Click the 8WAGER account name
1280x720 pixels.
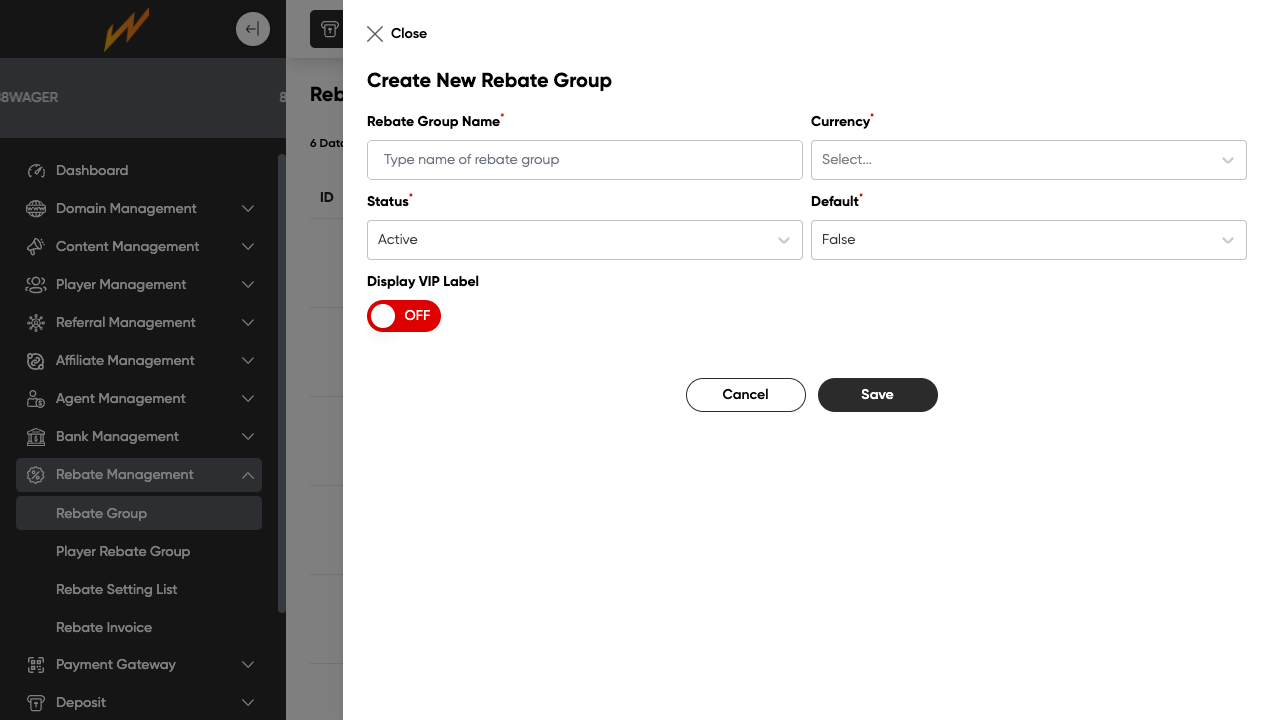29,98
